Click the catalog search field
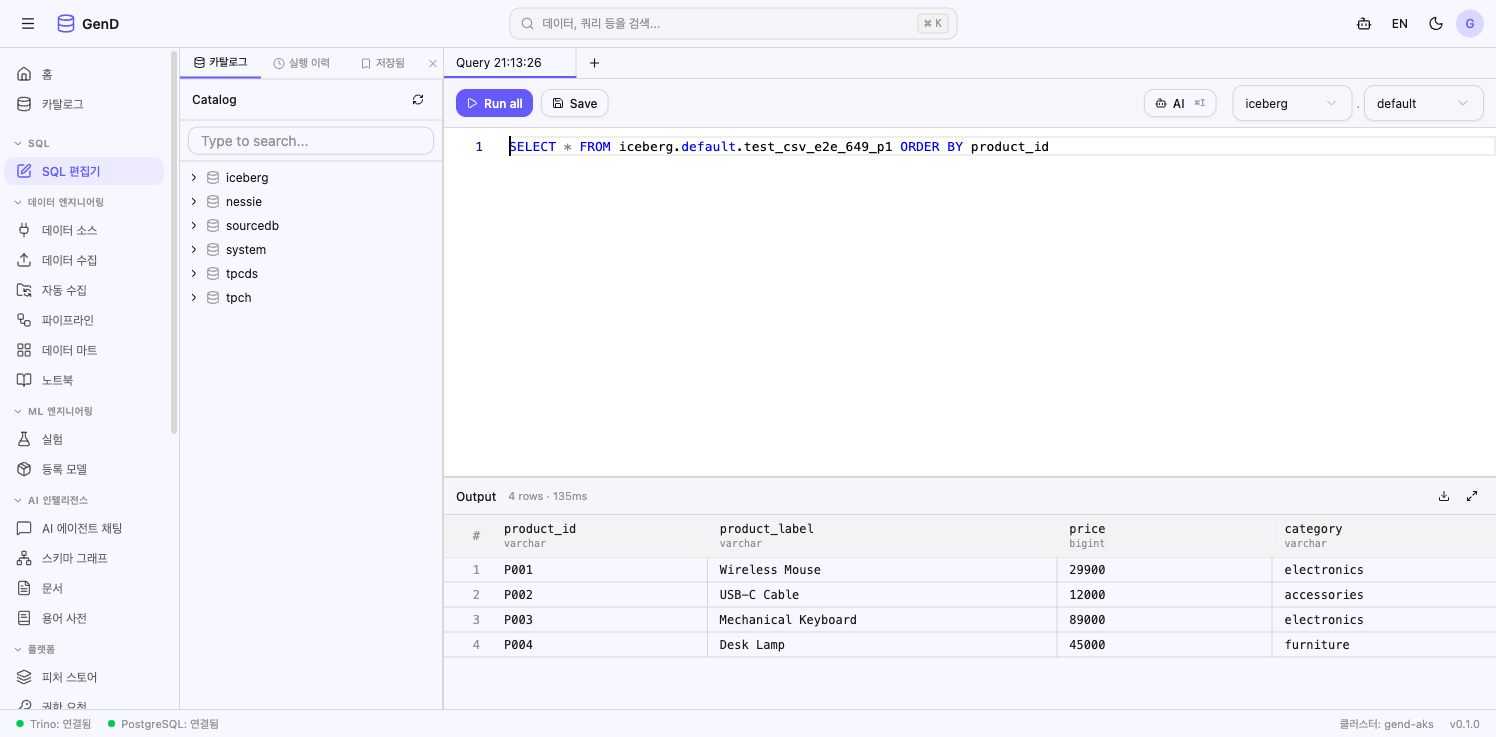Viewport: 1496px width, 737px height. coord(311,141)
